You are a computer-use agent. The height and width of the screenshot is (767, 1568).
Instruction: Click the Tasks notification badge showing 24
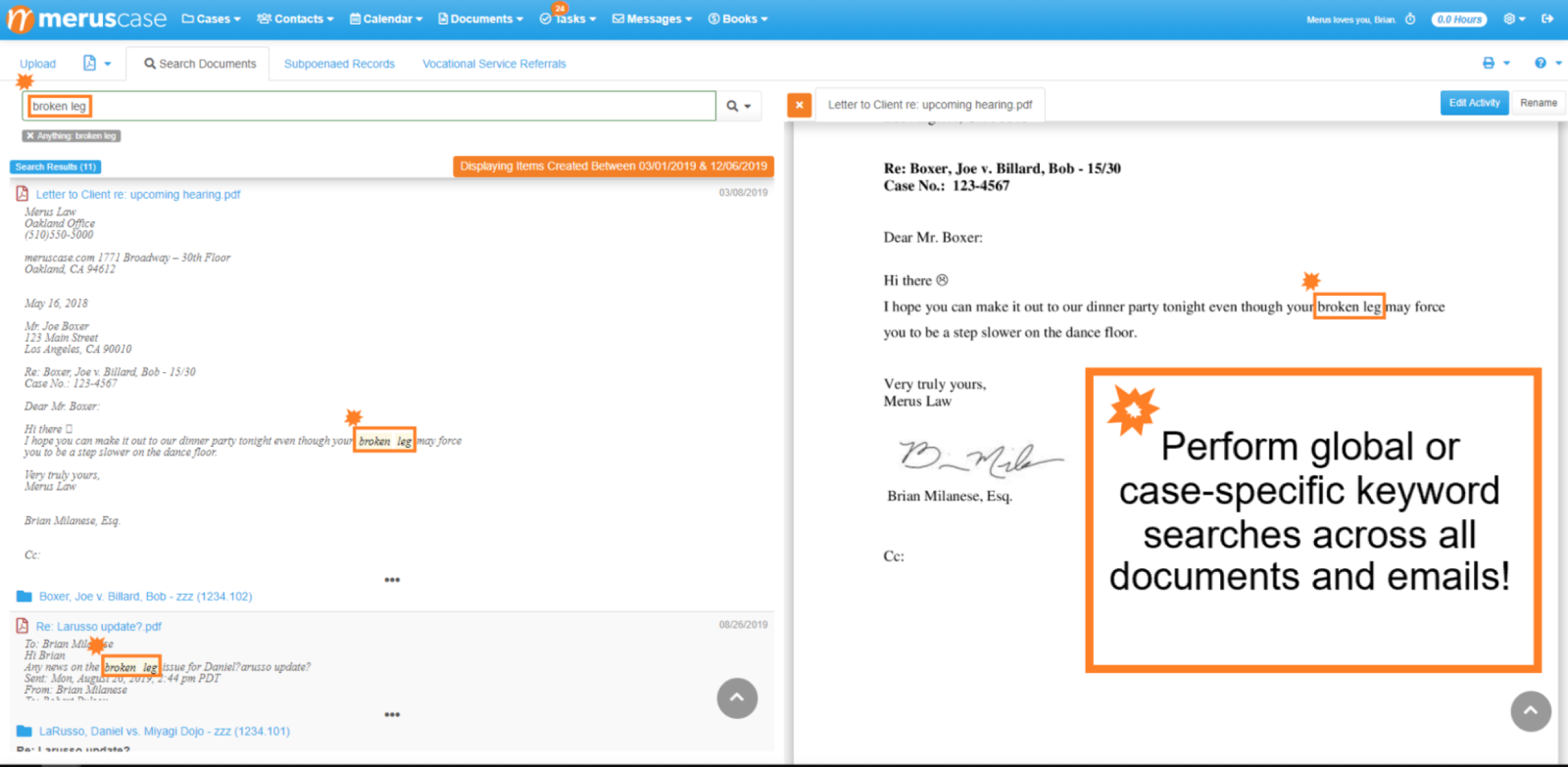pos(560,8)
